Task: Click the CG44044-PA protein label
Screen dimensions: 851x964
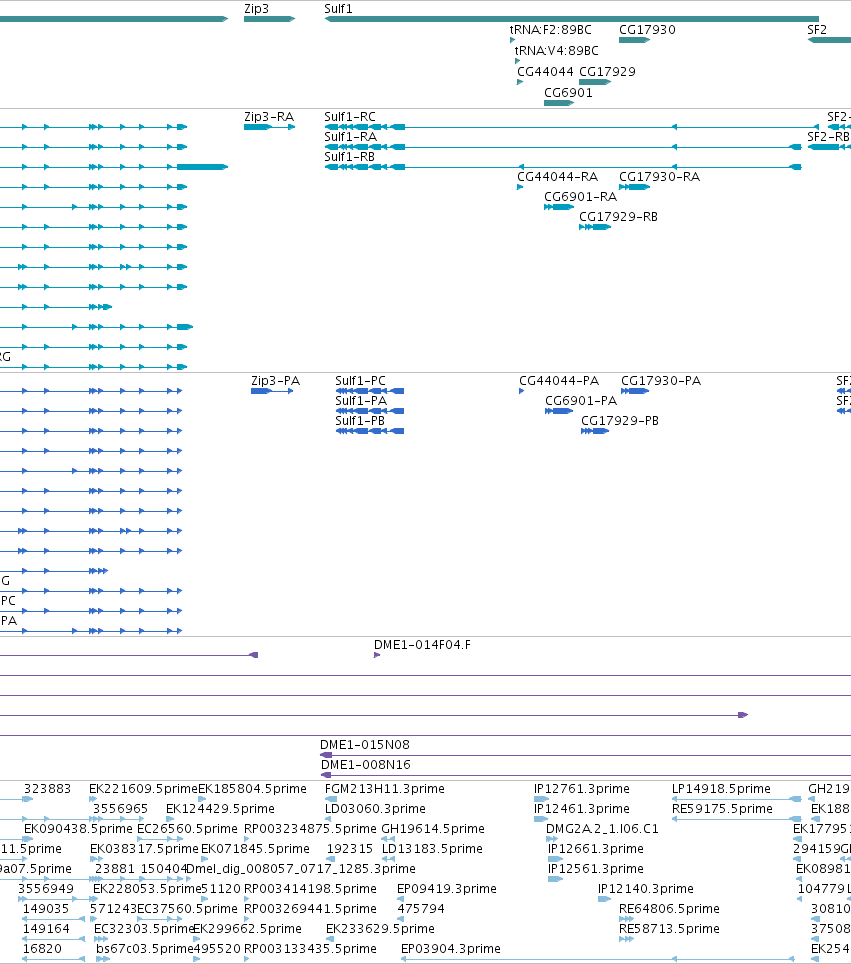Action: [x=558, y=381]
